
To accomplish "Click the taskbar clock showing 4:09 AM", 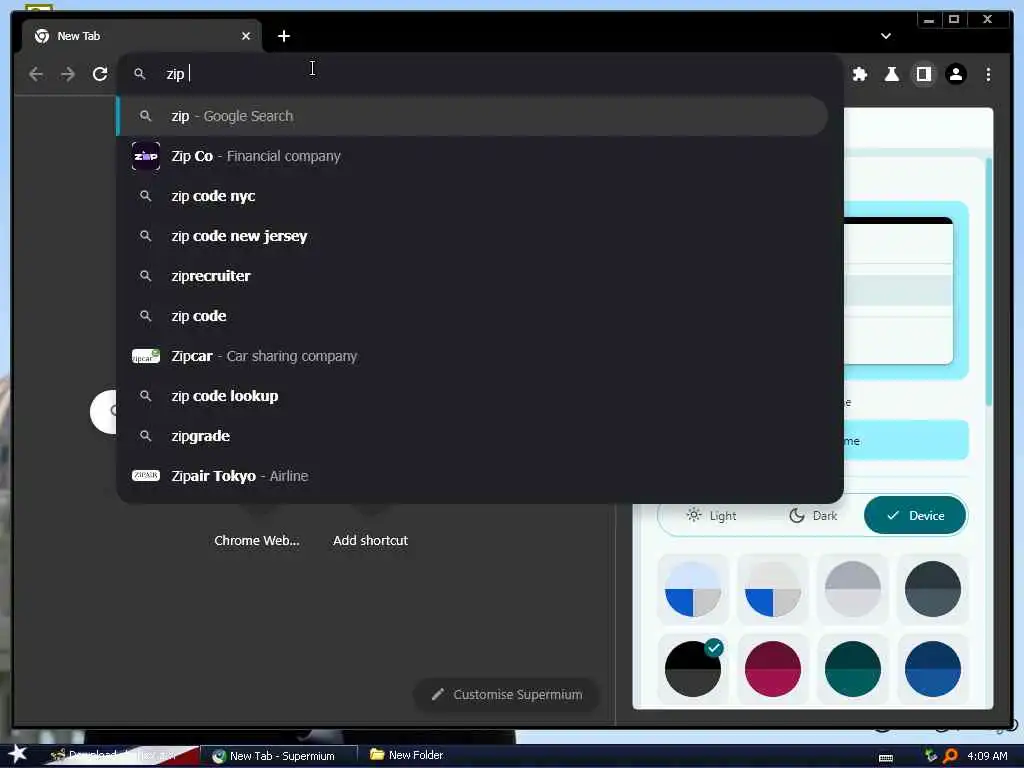I will point(987,756).
